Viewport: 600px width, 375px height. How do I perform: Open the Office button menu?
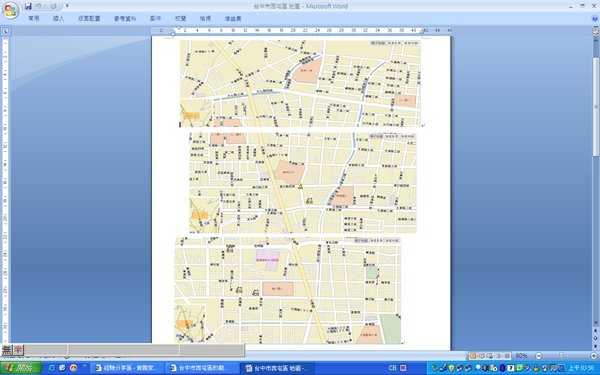[x=10, y=10]
